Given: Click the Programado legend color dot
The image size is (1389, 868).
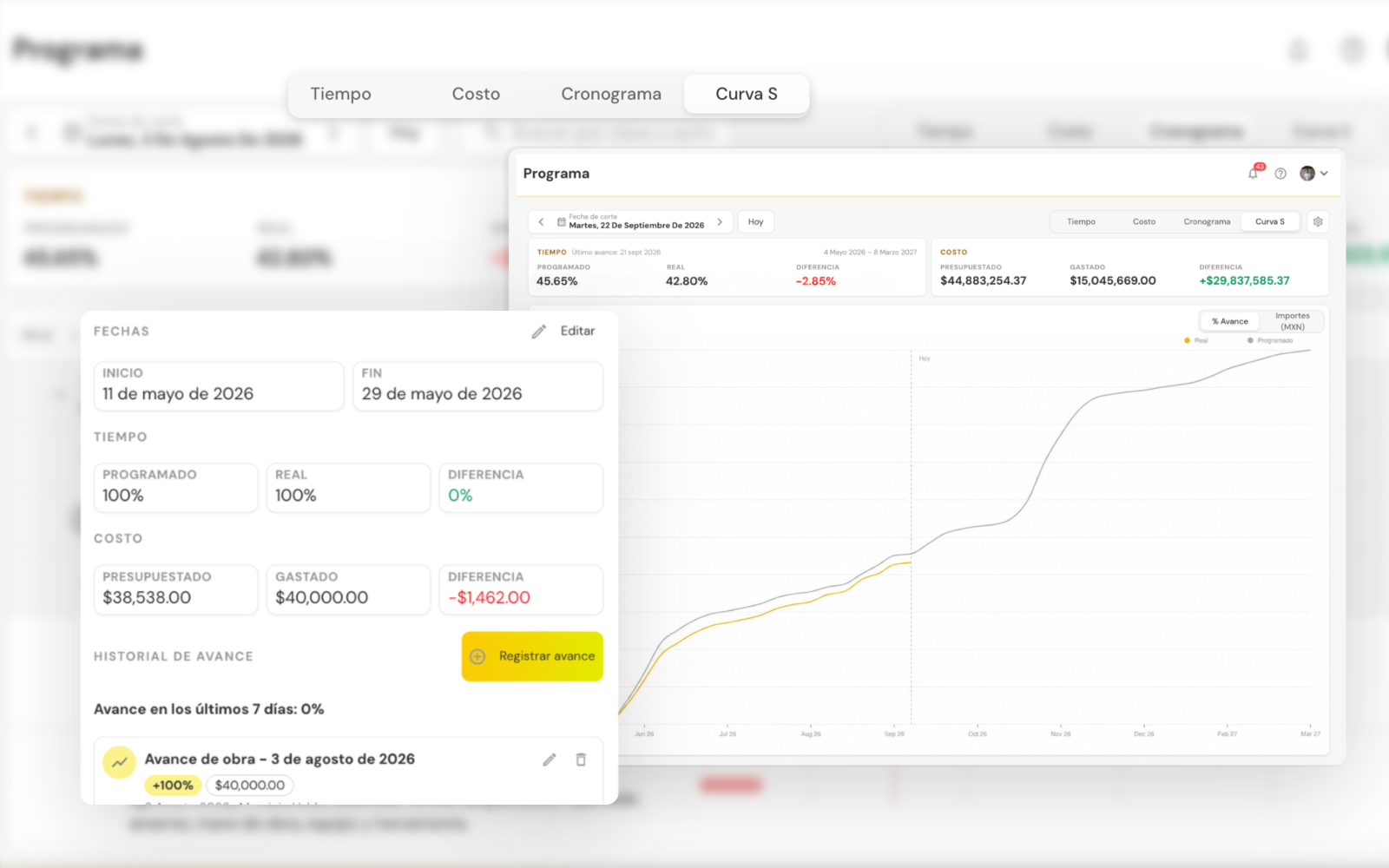Looking at the screenshot, I should pyautogui.click(x=1250, y=340).
